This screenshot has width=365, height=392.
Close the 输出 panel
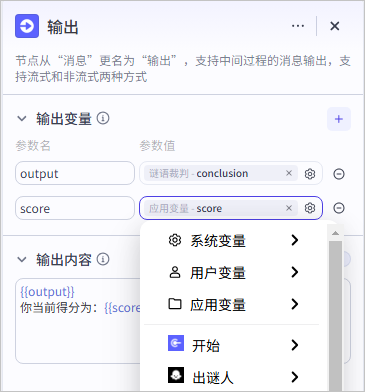pyautogui.click(x=334, y=26)
